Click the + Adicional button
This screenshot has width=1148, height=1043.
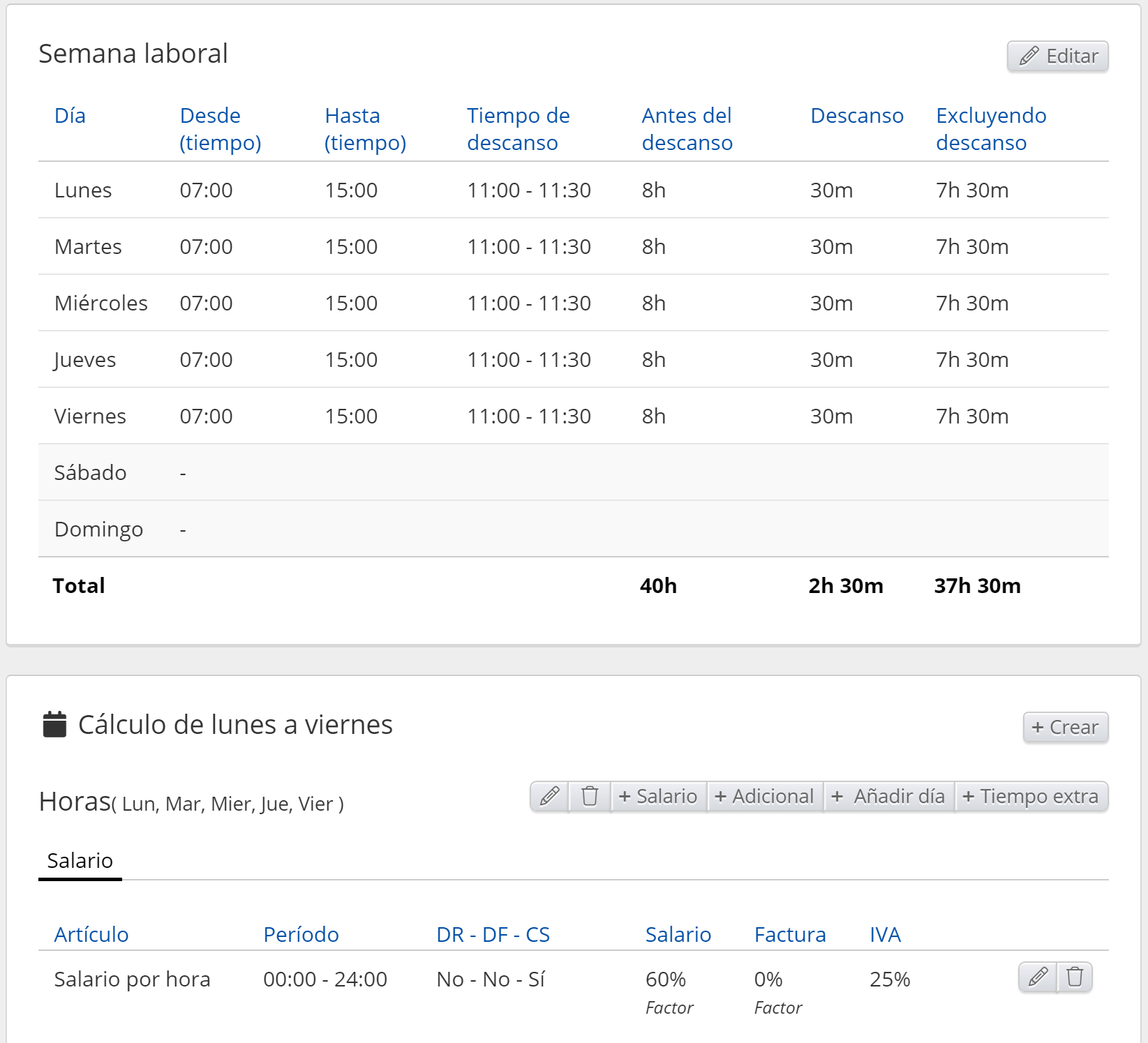764,796
